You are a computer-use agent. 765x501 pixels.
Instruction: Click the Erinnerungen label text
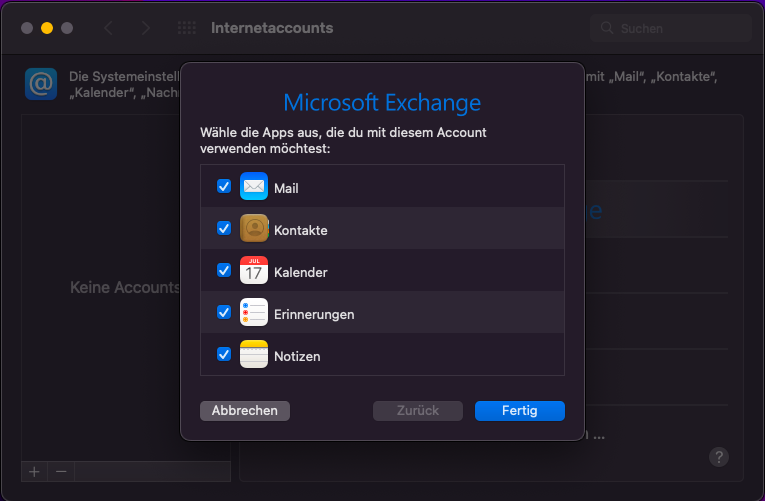point(314,314)
